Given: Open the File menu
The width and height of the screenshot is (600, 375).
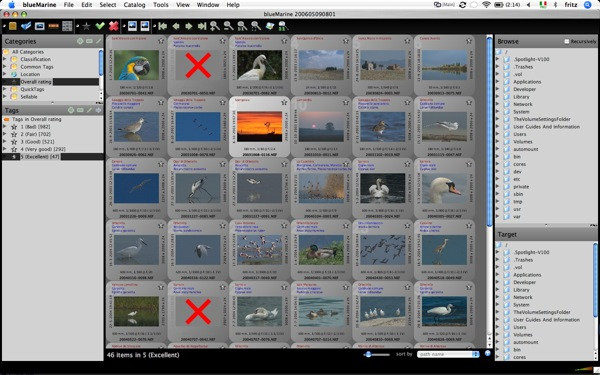Looking at the screenshot, I should [x=68, y=5].
